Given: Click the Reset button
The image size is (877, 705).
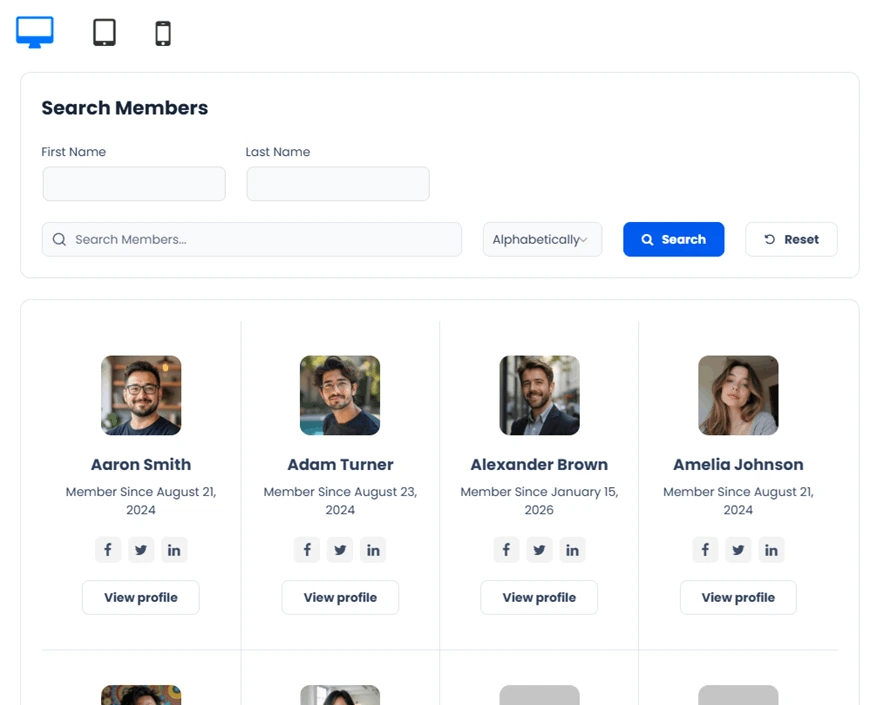Looking at the screenshot, I should point(791,239).
